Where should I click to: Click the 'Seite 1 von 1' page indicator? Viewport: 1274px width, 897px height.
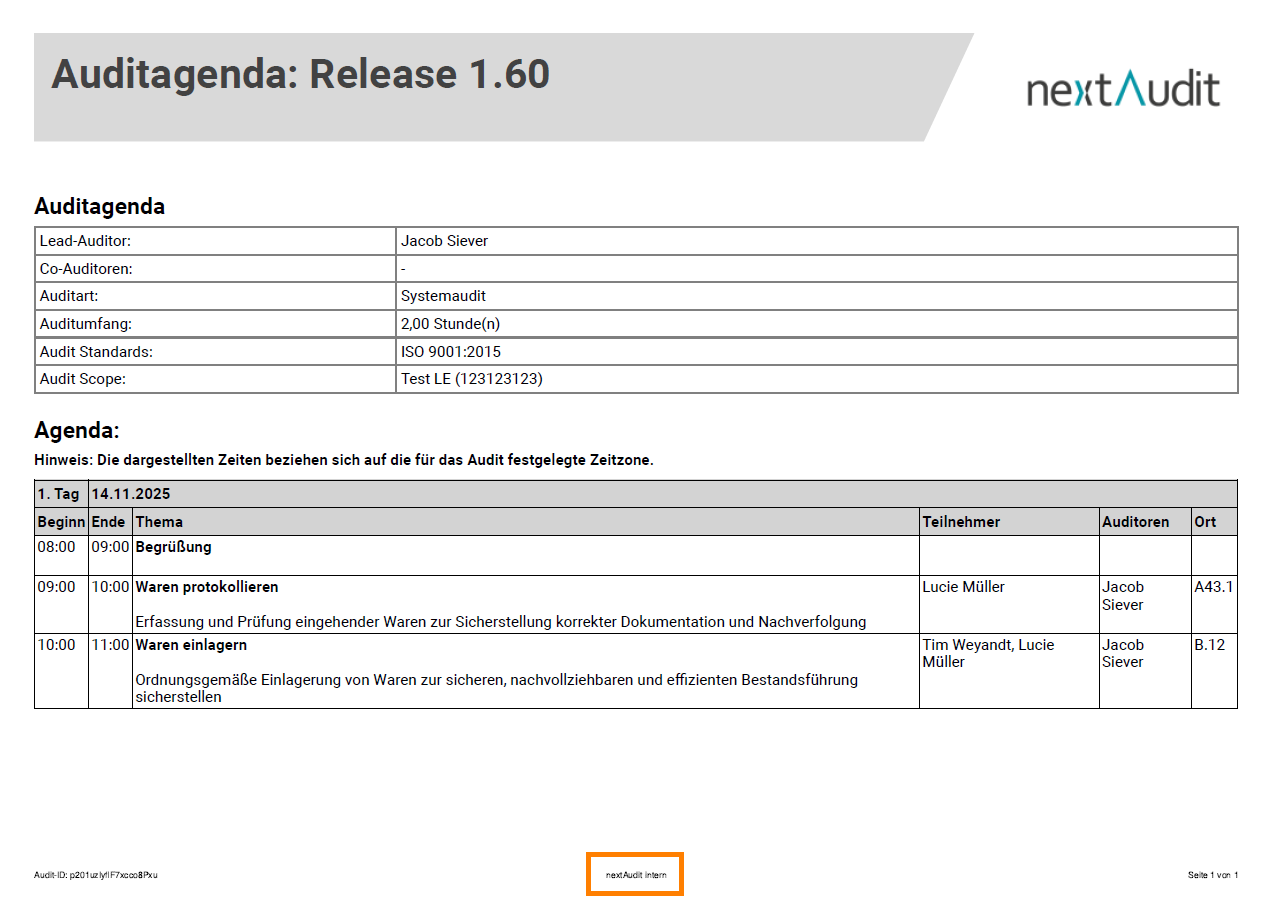[1212, 875]
